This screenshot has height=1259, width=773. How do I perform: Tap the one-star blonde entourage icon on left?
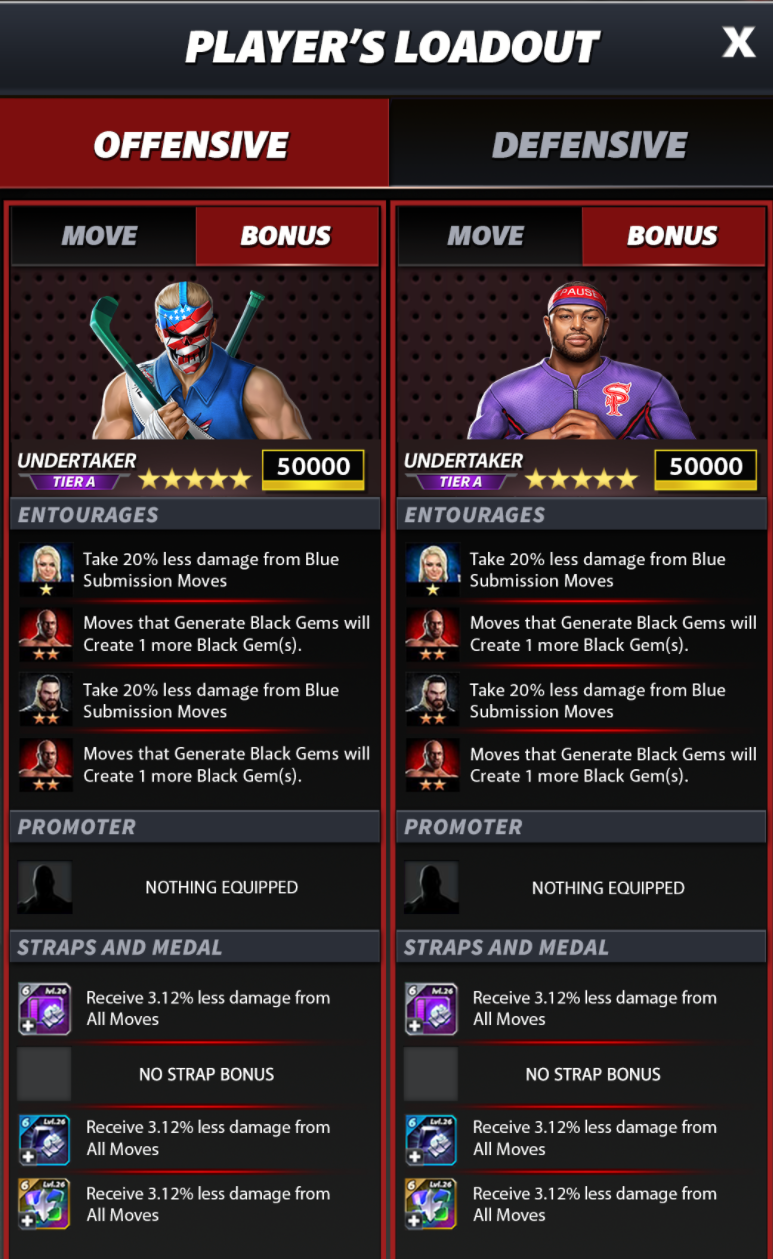pyautogui.click(x=46, y=569)
